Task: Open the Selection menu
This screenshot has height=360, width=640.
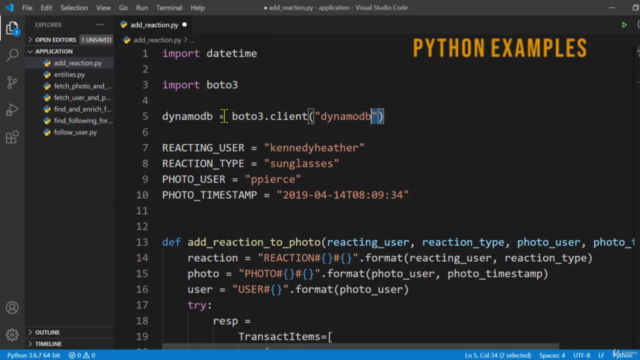Action: coord(74,8)
